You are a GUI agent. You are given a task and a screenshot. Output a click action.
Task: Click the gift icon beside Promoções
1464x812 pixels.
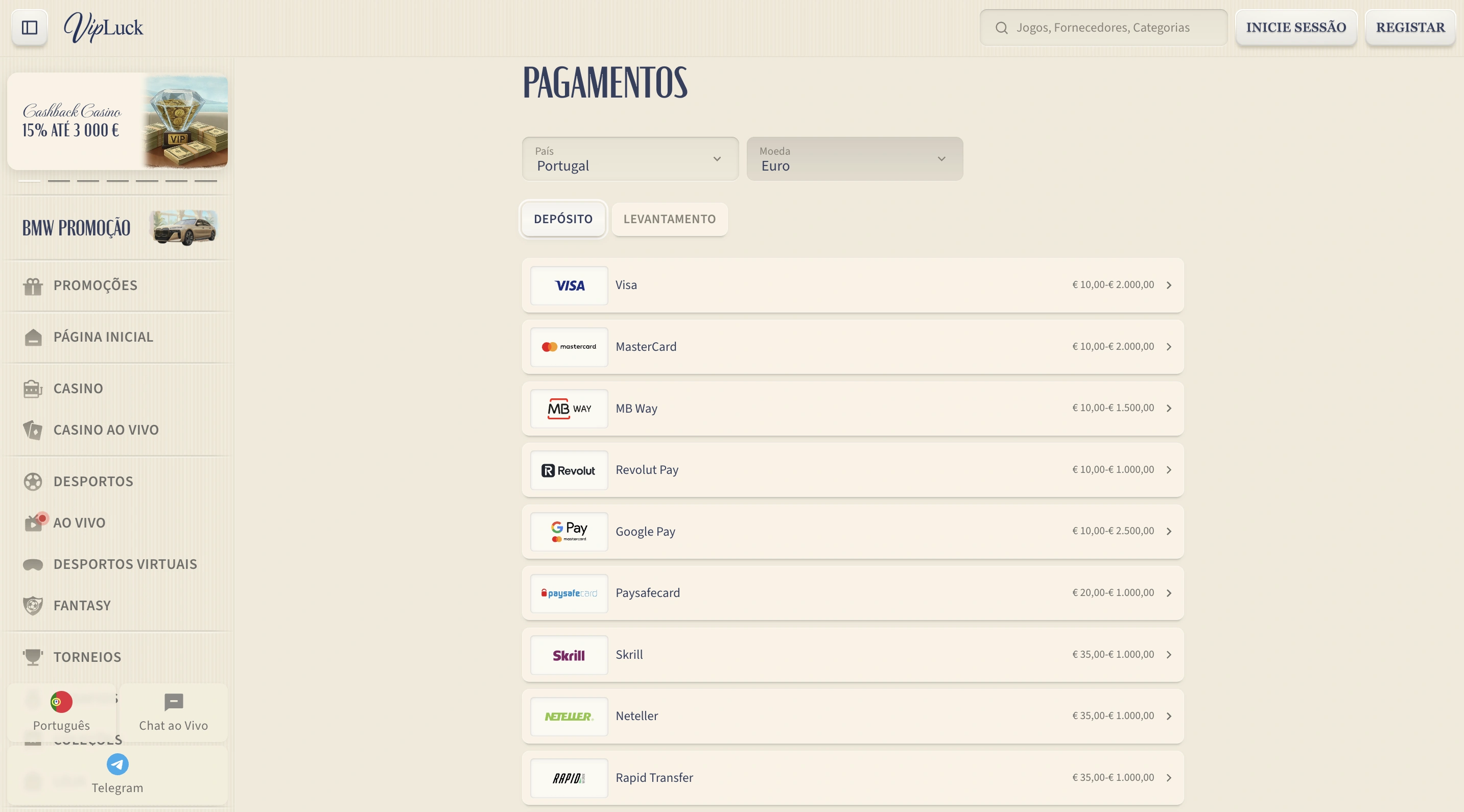33,286
